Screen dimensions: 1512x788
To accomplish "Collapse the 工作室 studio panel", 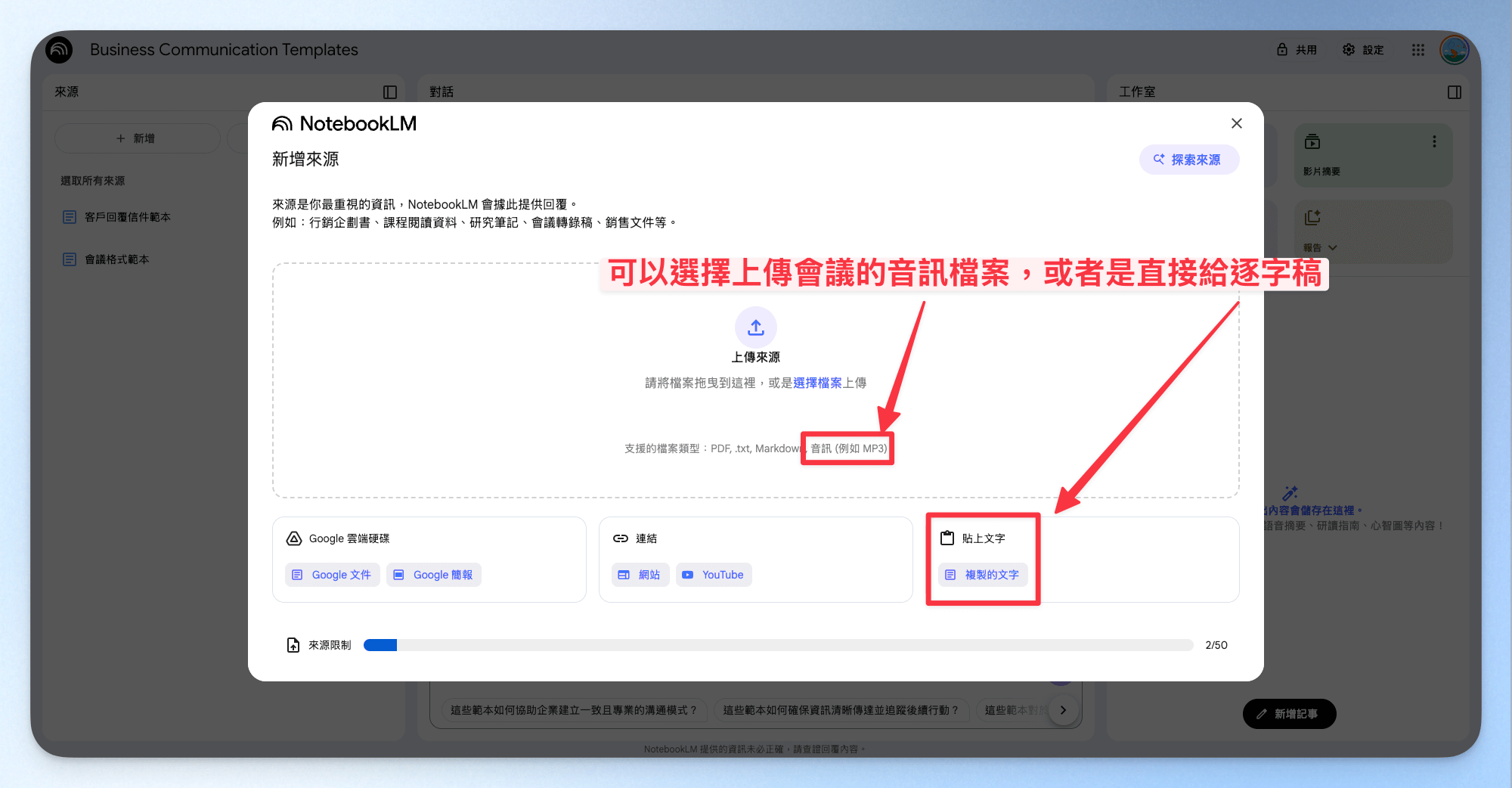I will click(x=1455, y=92).
